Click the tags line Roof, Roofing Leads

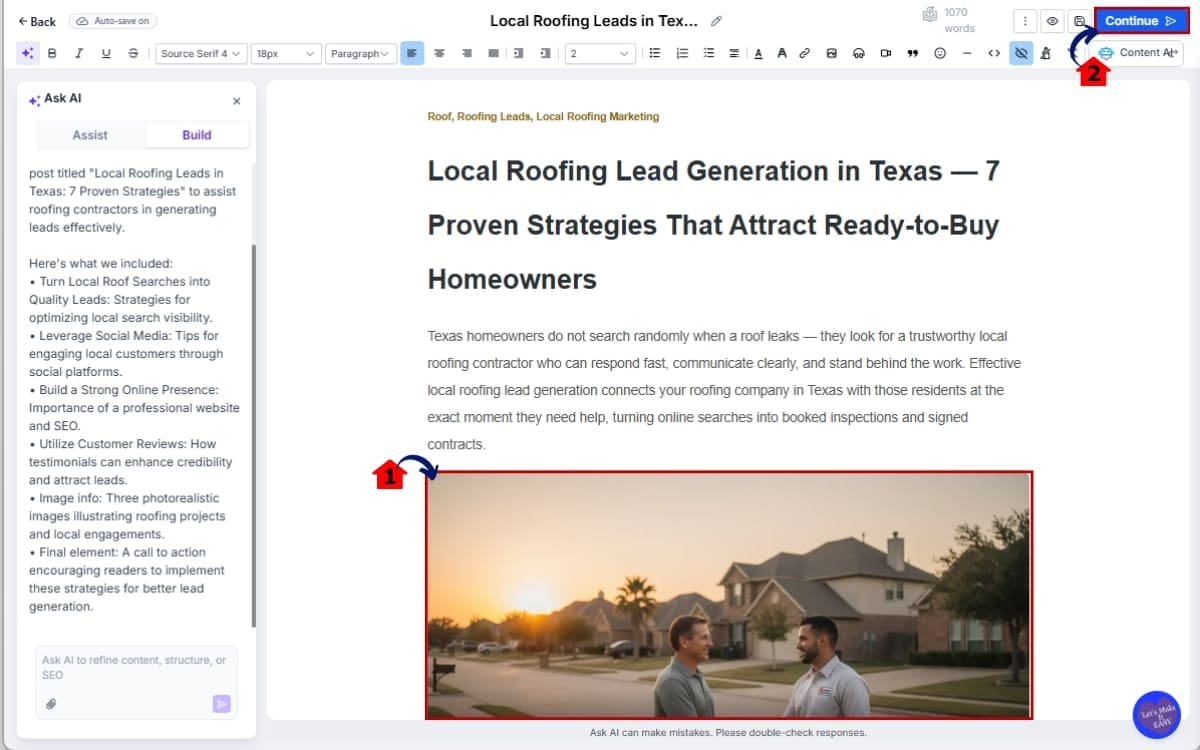point(543,117)
